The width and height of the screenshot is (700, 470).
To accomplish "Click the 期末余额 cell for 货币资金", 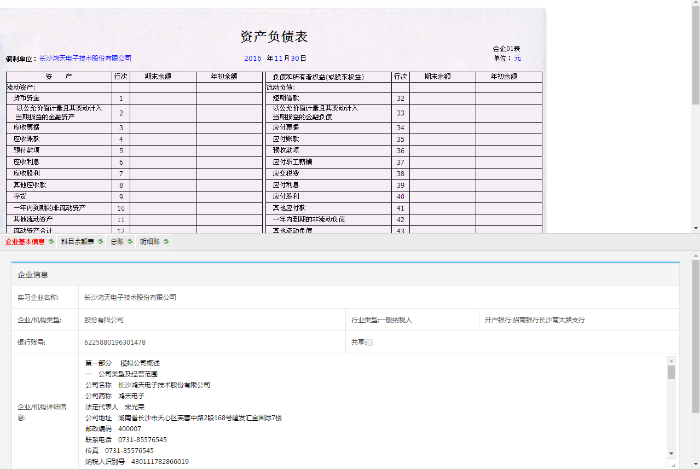I will 163,98.
